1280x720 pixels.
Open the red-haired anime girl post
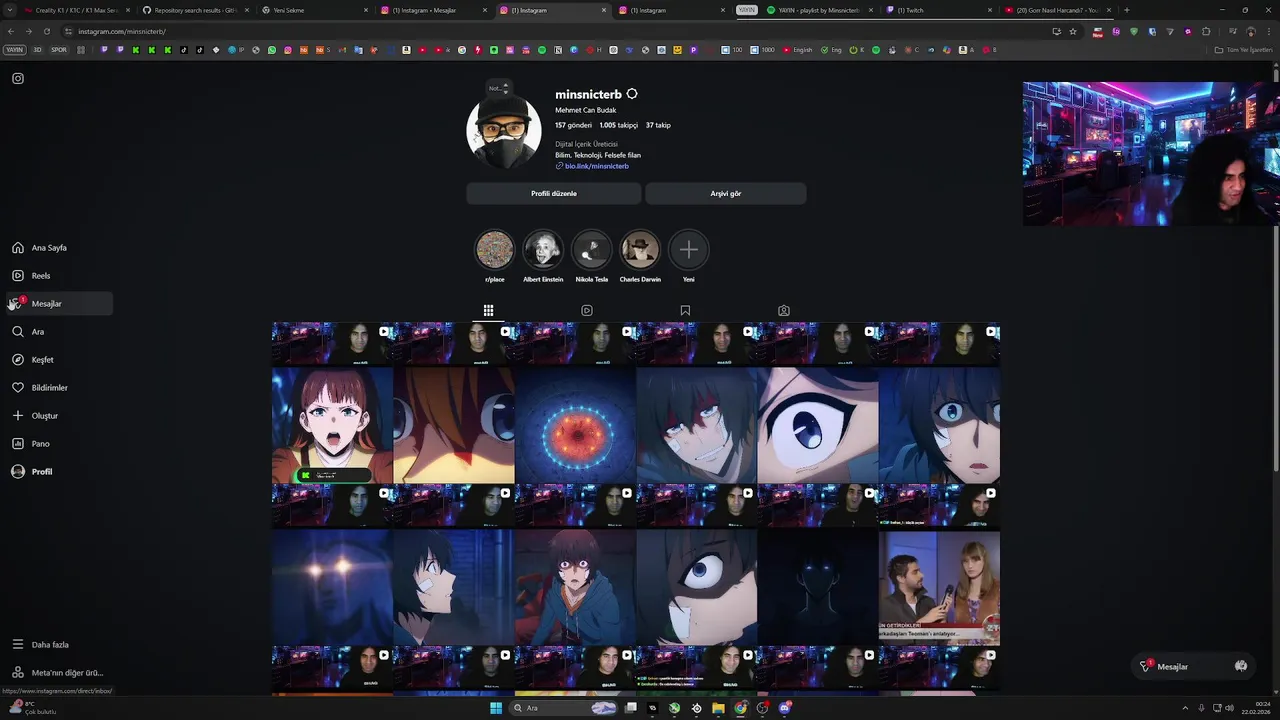332,426
